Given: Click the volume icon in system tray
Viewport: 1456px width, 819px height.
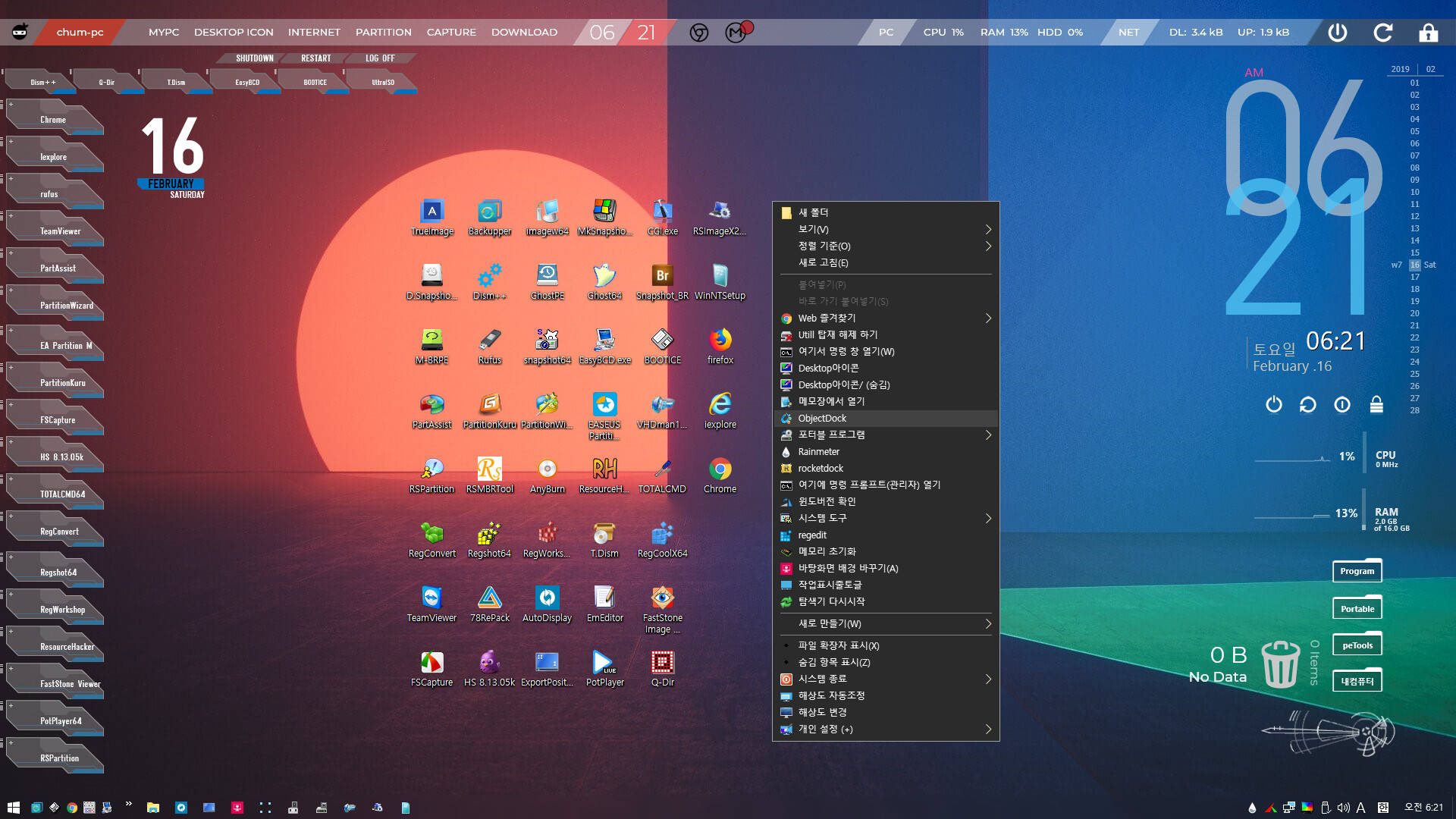Looking at the screenshot, I should [x=1343, y=808].
